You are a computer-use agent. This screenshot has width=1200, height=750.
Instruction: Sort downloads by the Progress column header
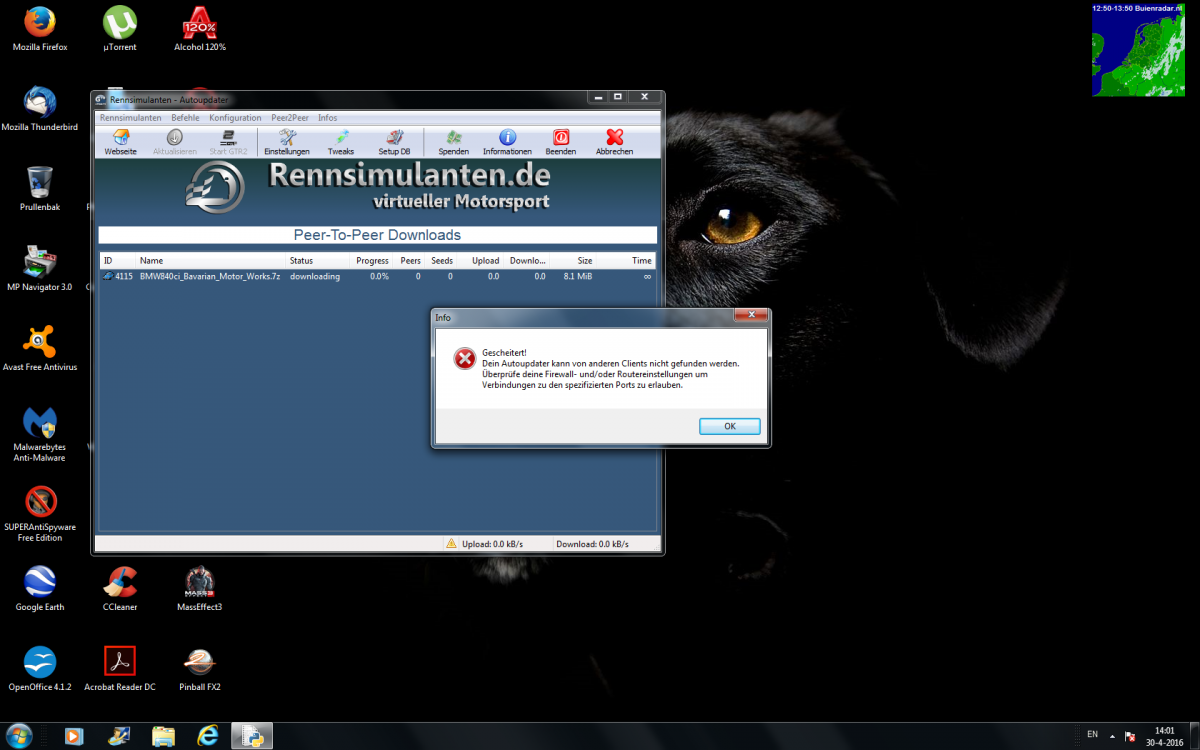[372, 261]
